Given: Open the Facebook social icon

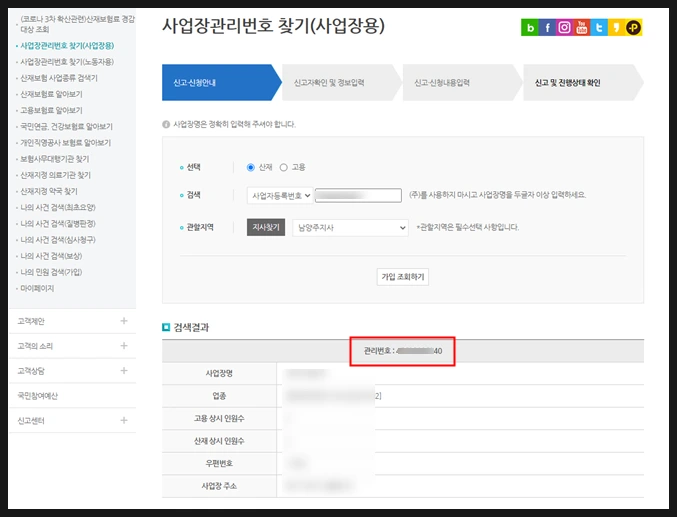Looking at the screenshot, I should pos(547,28).
